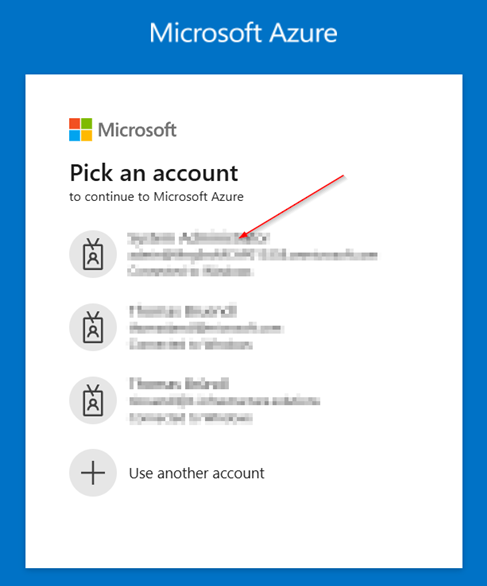Click first account's connected-to-Windows status line
The width and height of the screenshot is (487, 586).
[190, 271]
